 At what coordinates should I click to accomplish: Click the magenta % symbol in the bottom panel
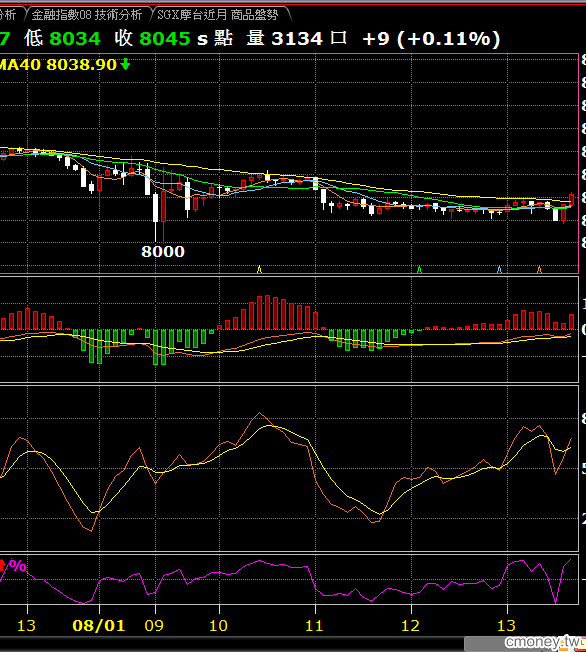(17, 566)
